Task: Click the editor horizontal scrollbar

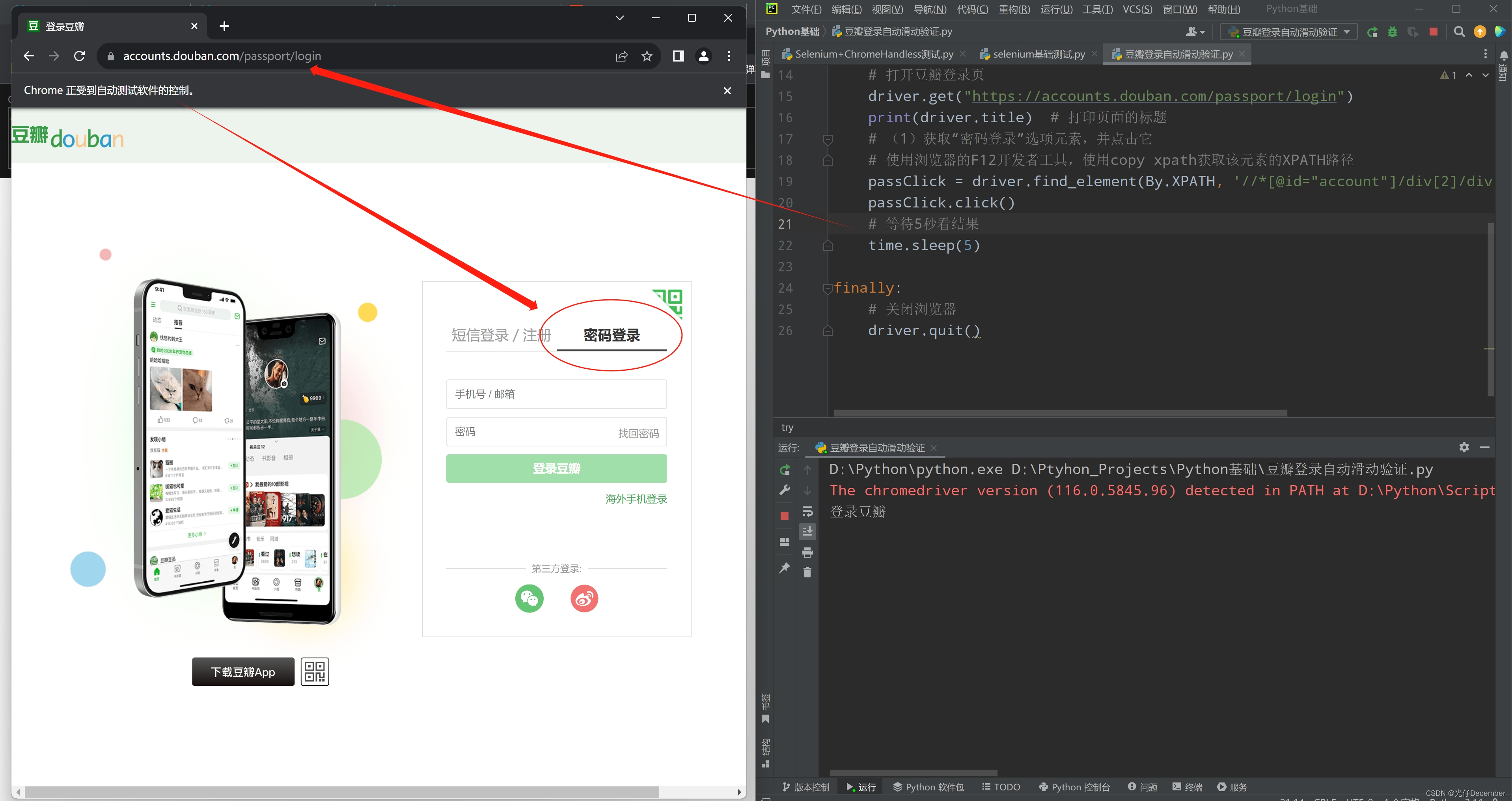Action: (x=1059, y=413)
